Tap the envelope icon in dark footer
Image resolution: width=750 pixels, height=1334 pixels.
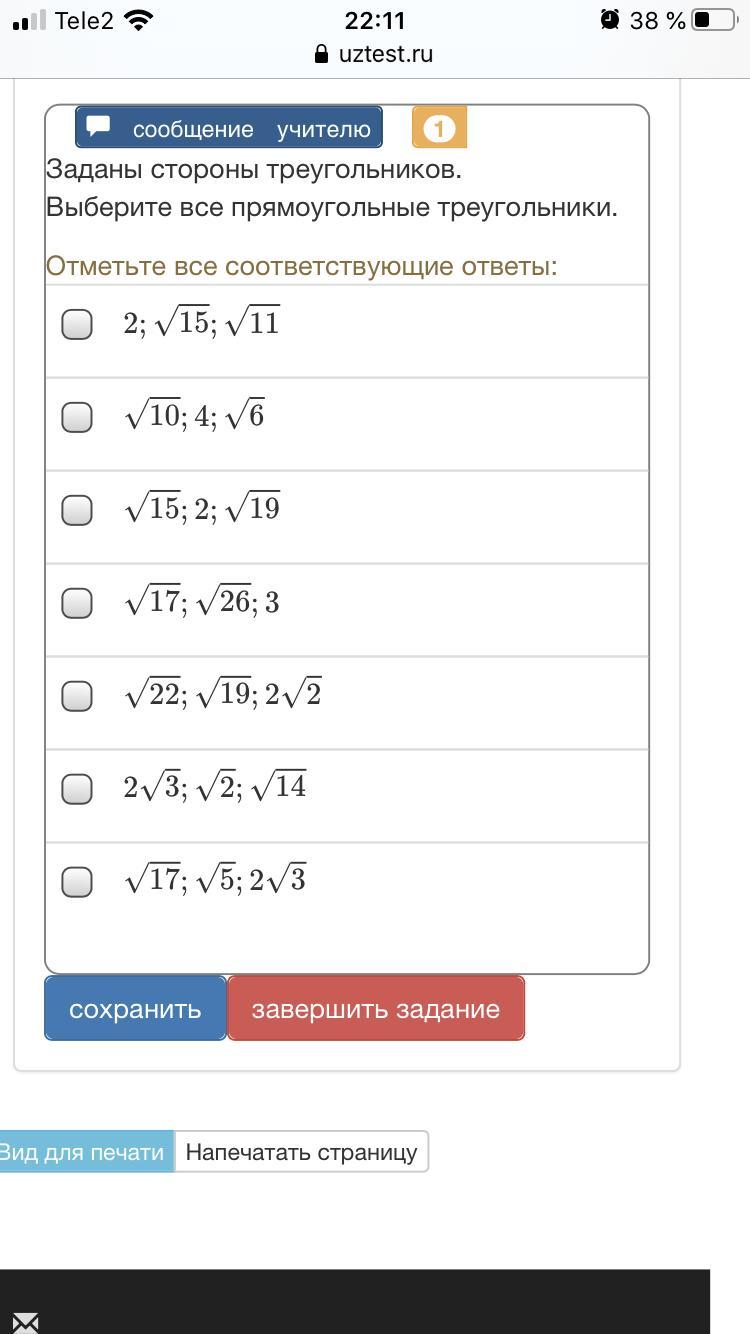(x=25, y=1323)
